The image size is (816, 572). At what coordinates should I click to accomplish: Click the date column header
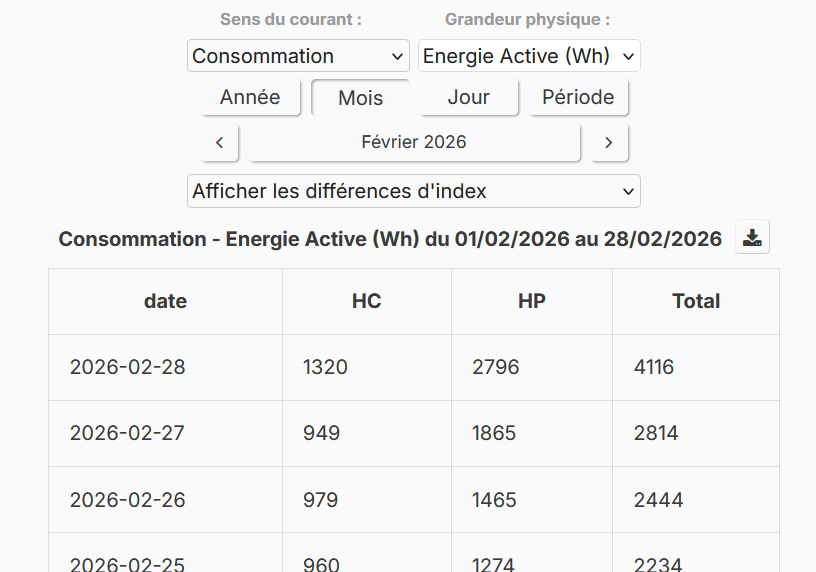tap(165, 301)
